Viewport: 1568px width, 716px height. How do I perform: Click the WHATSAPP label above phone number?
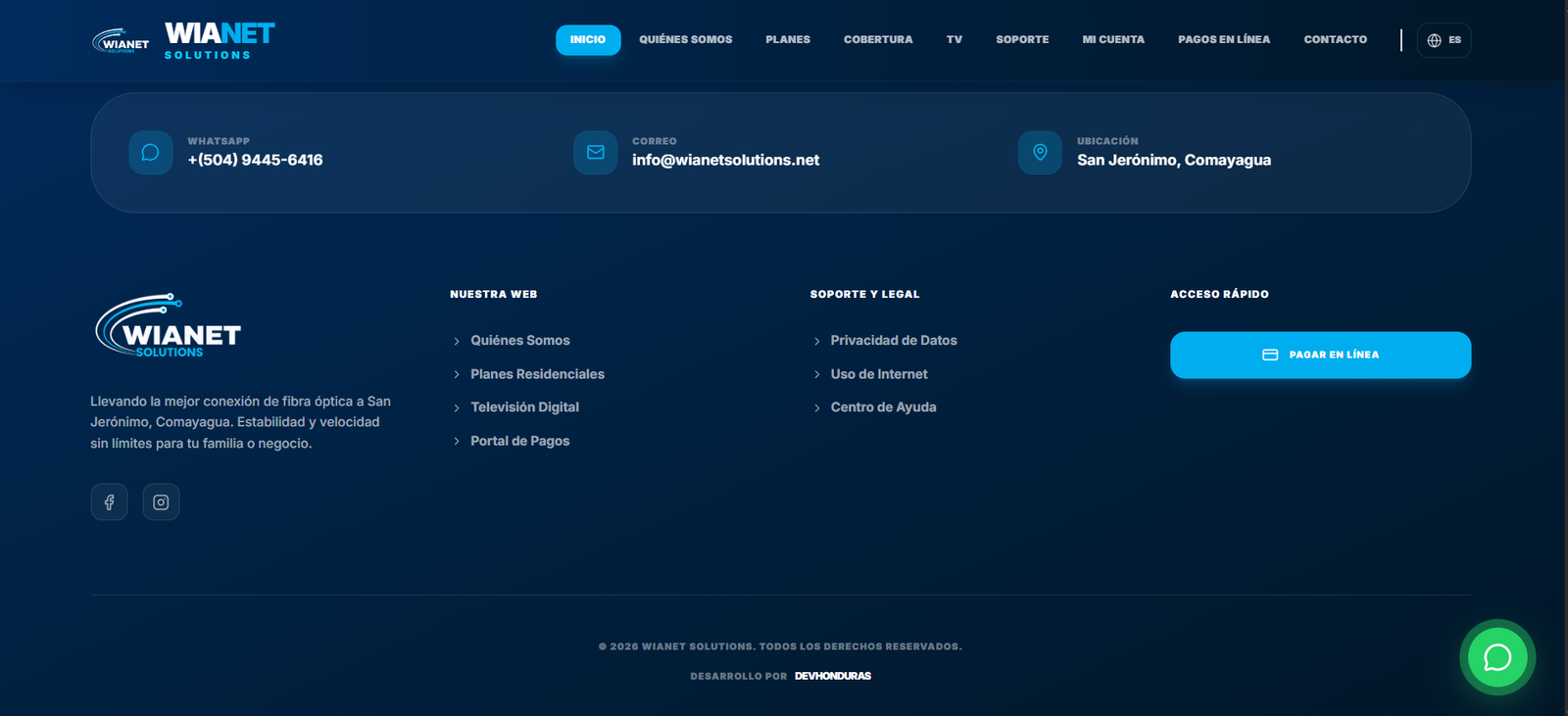219,141
